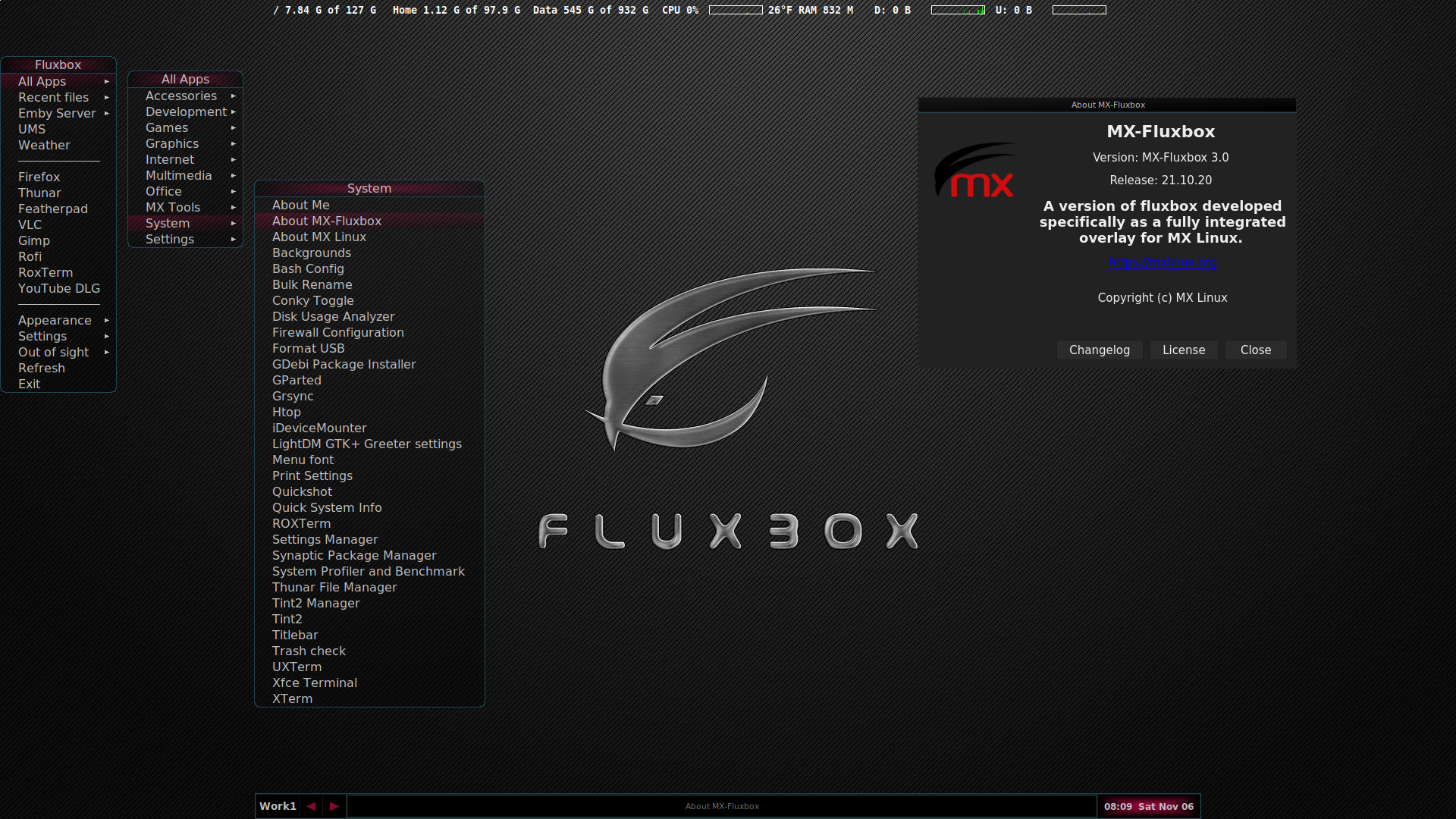Select Htop from the System menu

pyautogui.click(x=286, y=412)
